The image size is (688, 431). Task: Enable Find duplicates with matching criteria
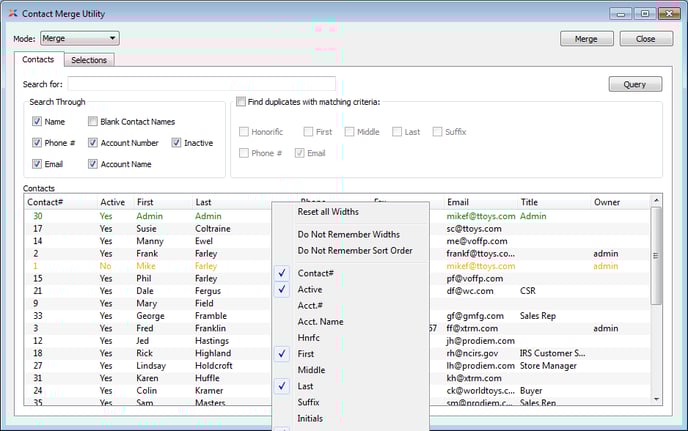pos(241,101)
